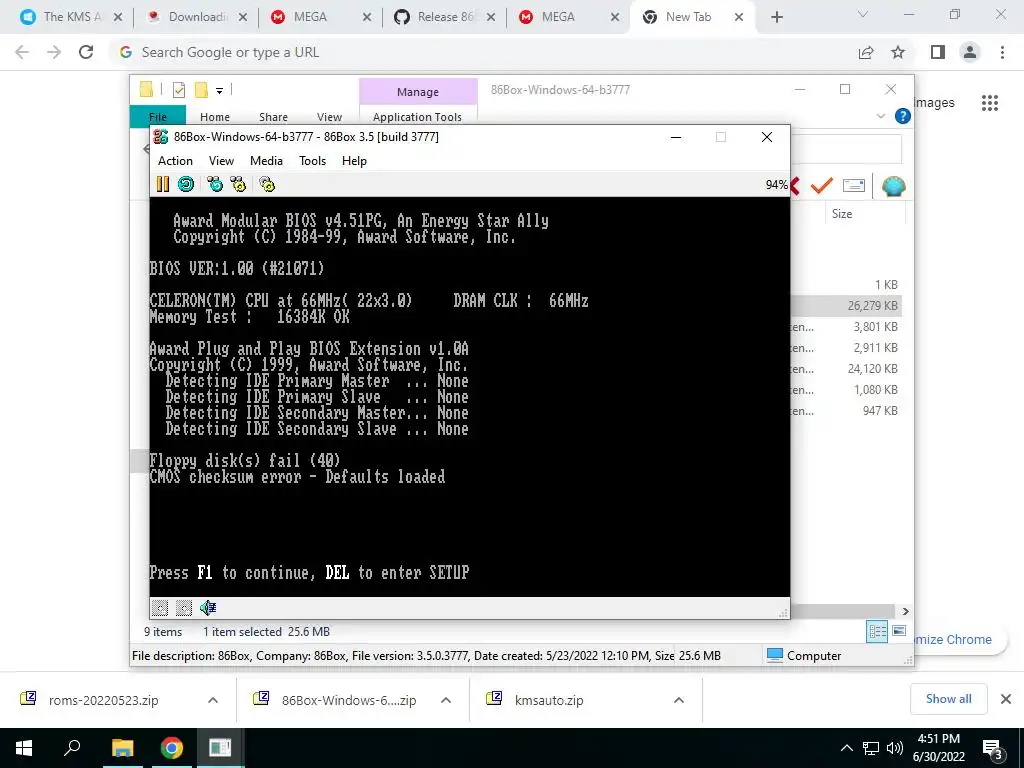Viewport: 1024px width, 768px height.
Task: Open the Media menu in 86Box
Action: [x=266, y=161]
